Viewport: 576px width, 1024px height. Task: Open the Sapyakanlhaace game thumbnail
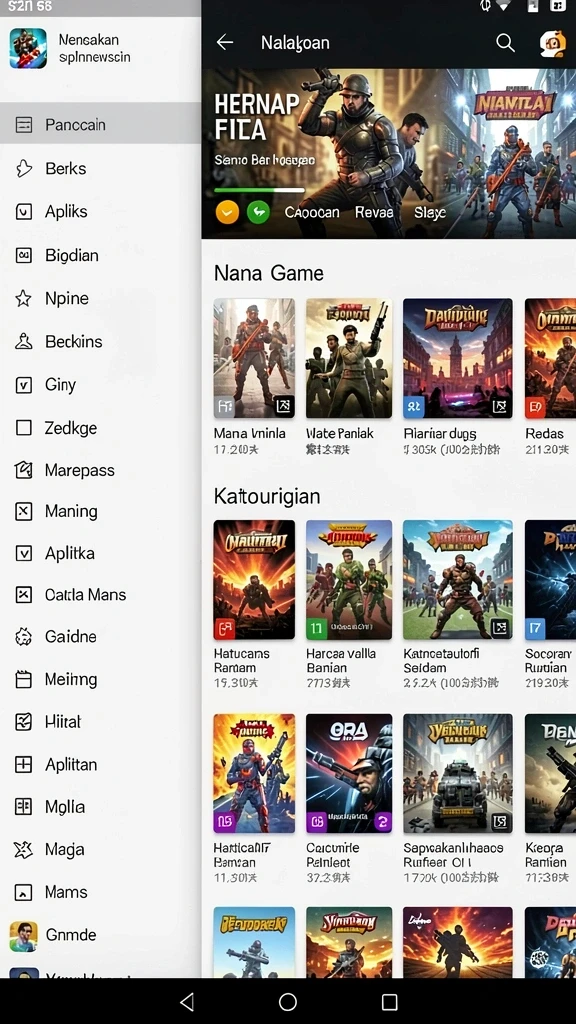click(x=457, y=773)
